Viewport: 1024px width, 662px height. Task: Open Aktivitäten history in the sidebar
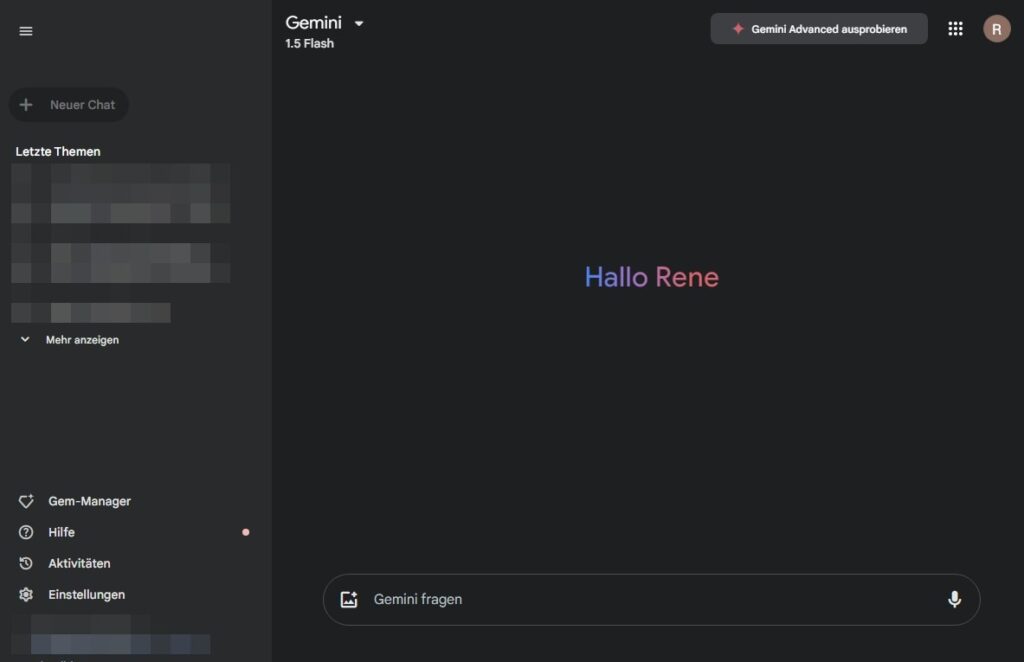pos(79,563)
